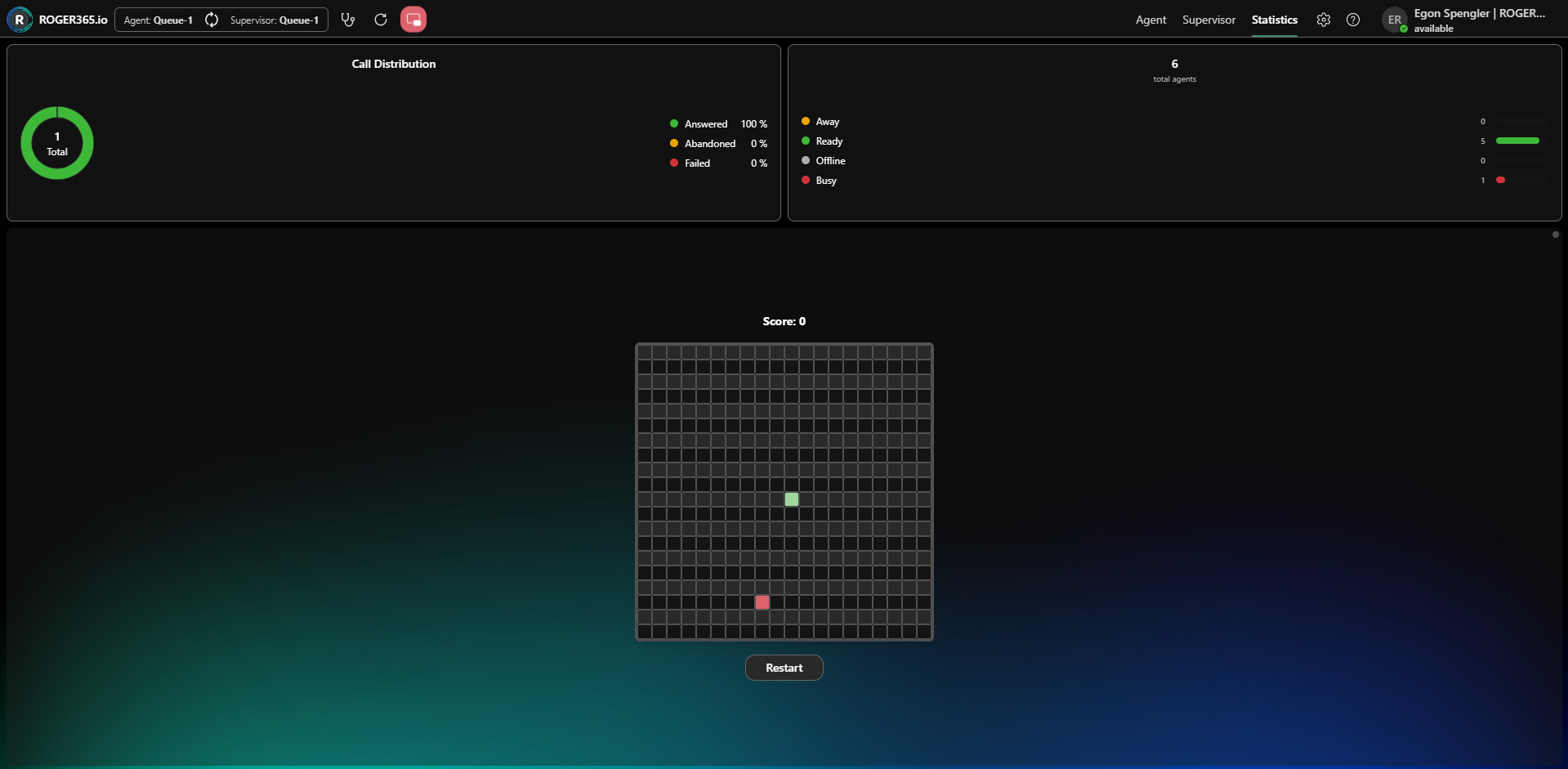Click the Call Distribution heading
1568x769 pixels.
[393, 64]
